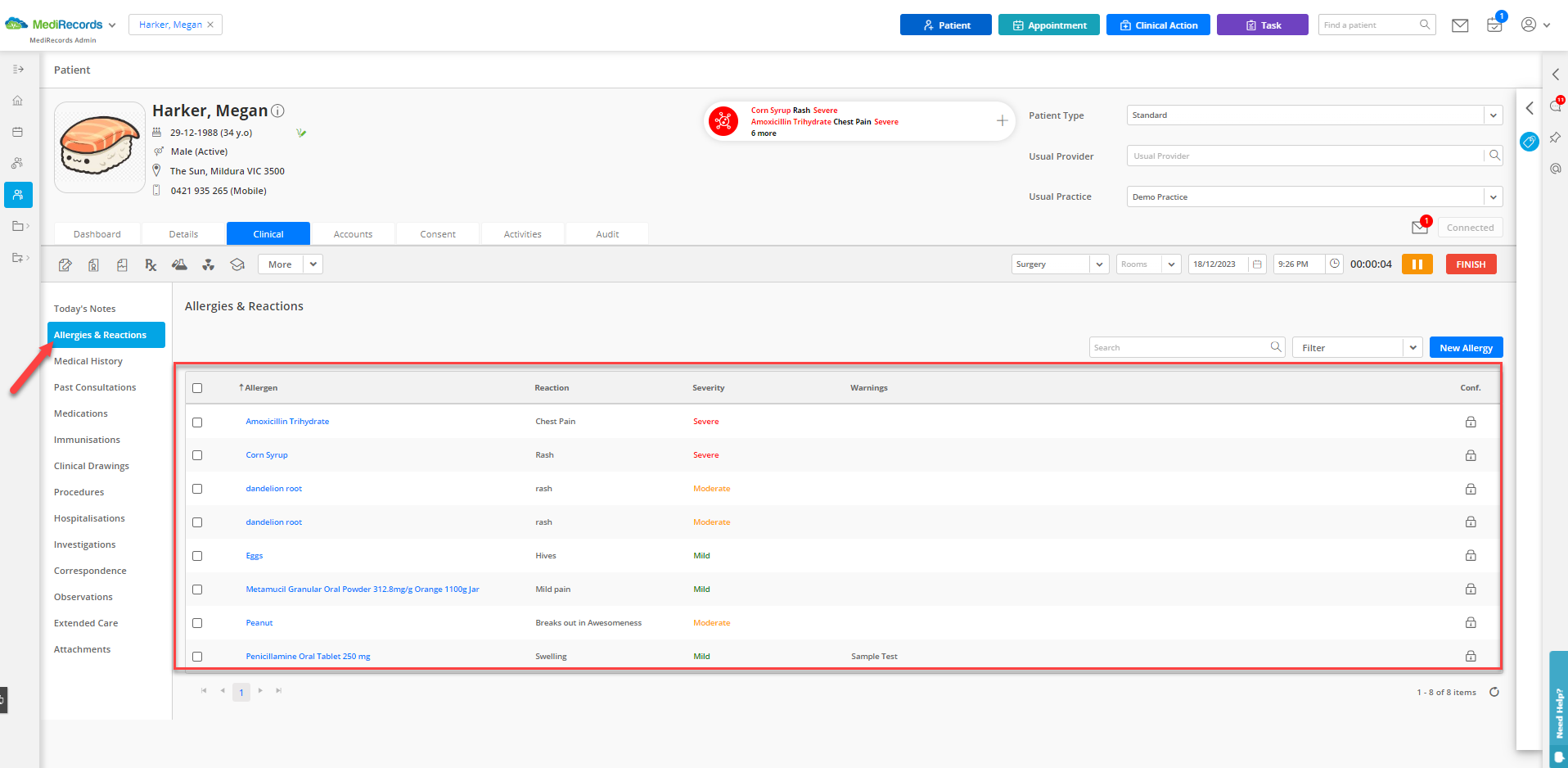
Task: Click the lock icon for Amoxicillin Trihydrate row
Action: (x=1471, y=422)
